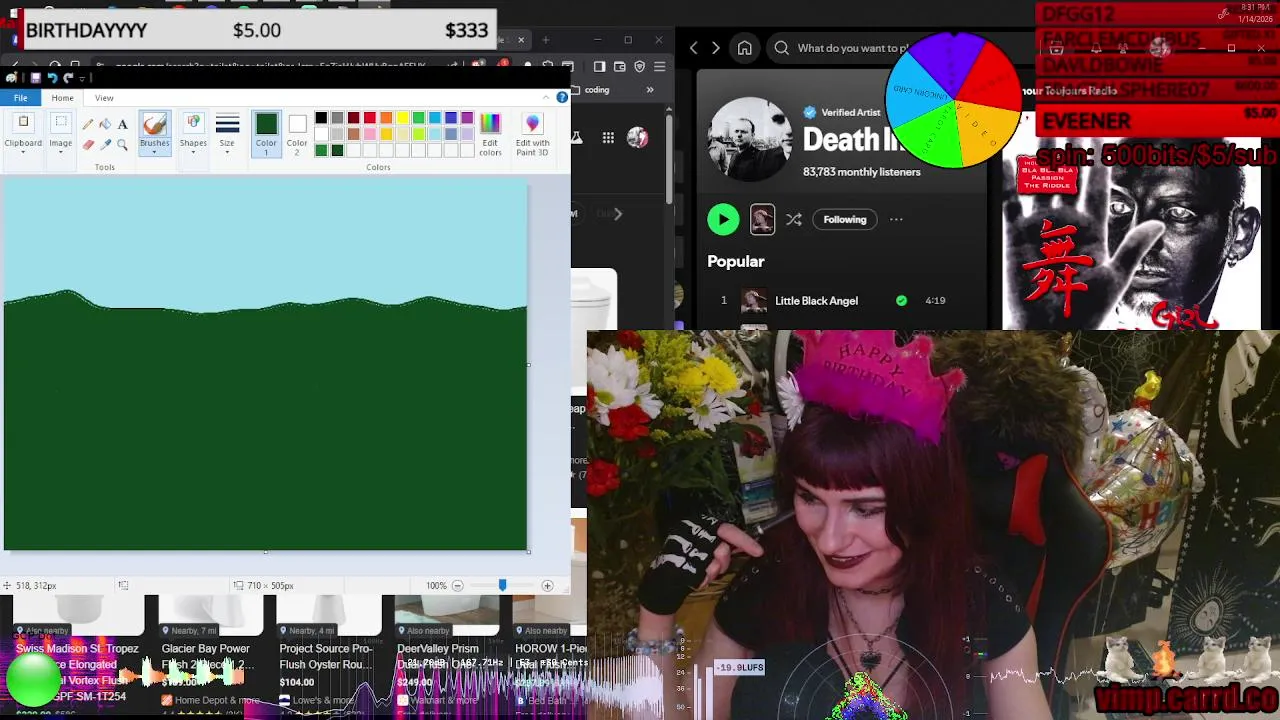Select the Eraser tool in Paint
This screenshot has width=1280, height=720.
click(x=88, y=144)
